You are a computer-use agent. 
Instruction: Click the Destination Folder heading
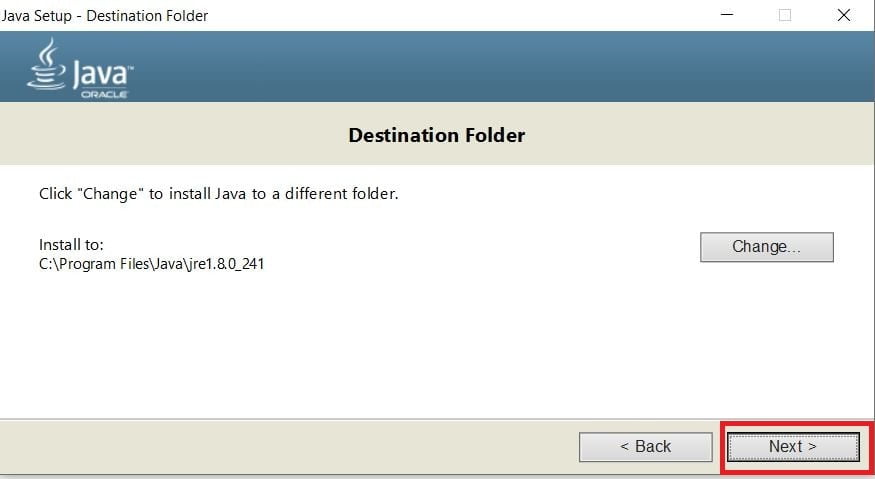[436, 135]
